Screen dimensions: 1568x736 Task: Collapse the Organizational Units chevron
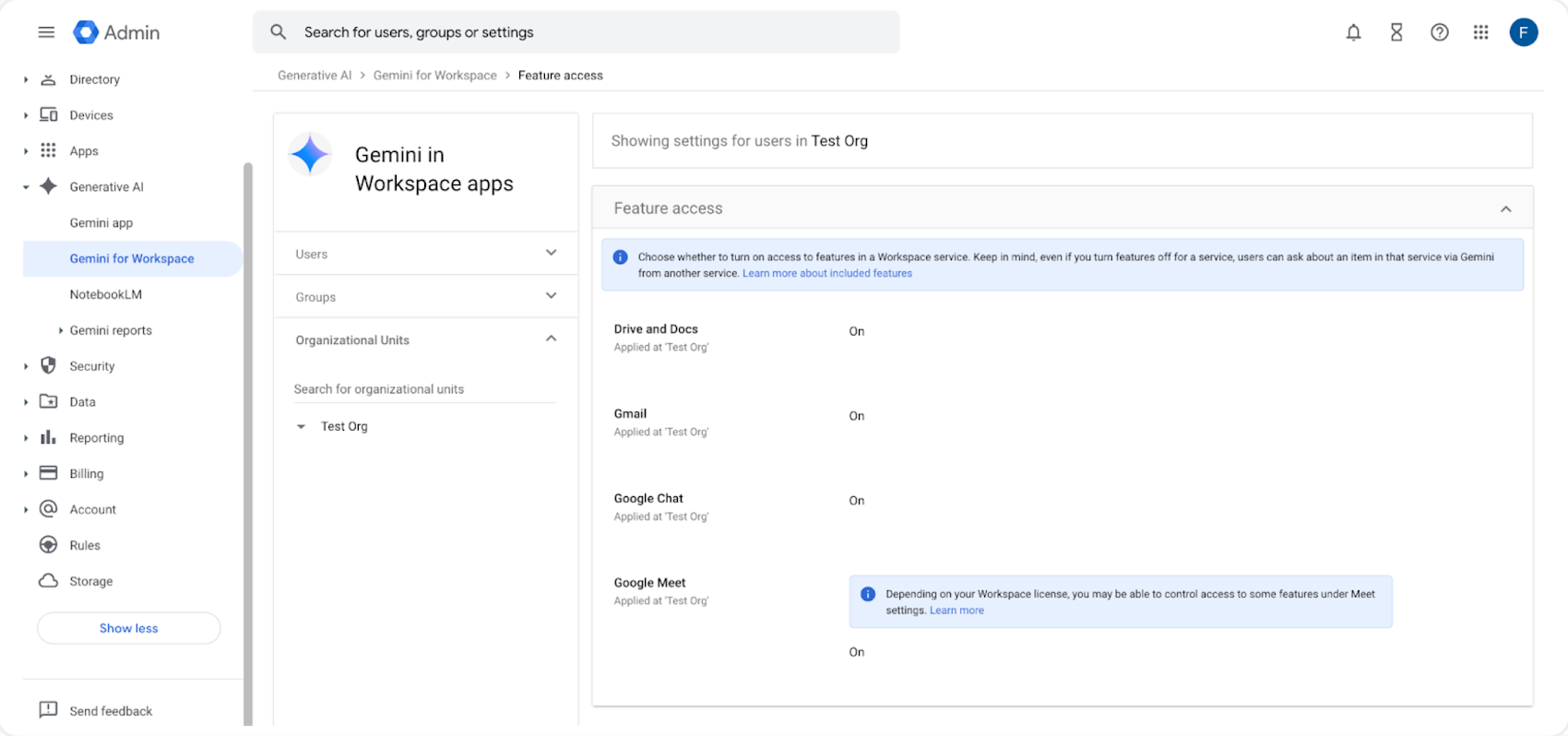[x=551, y=338]
